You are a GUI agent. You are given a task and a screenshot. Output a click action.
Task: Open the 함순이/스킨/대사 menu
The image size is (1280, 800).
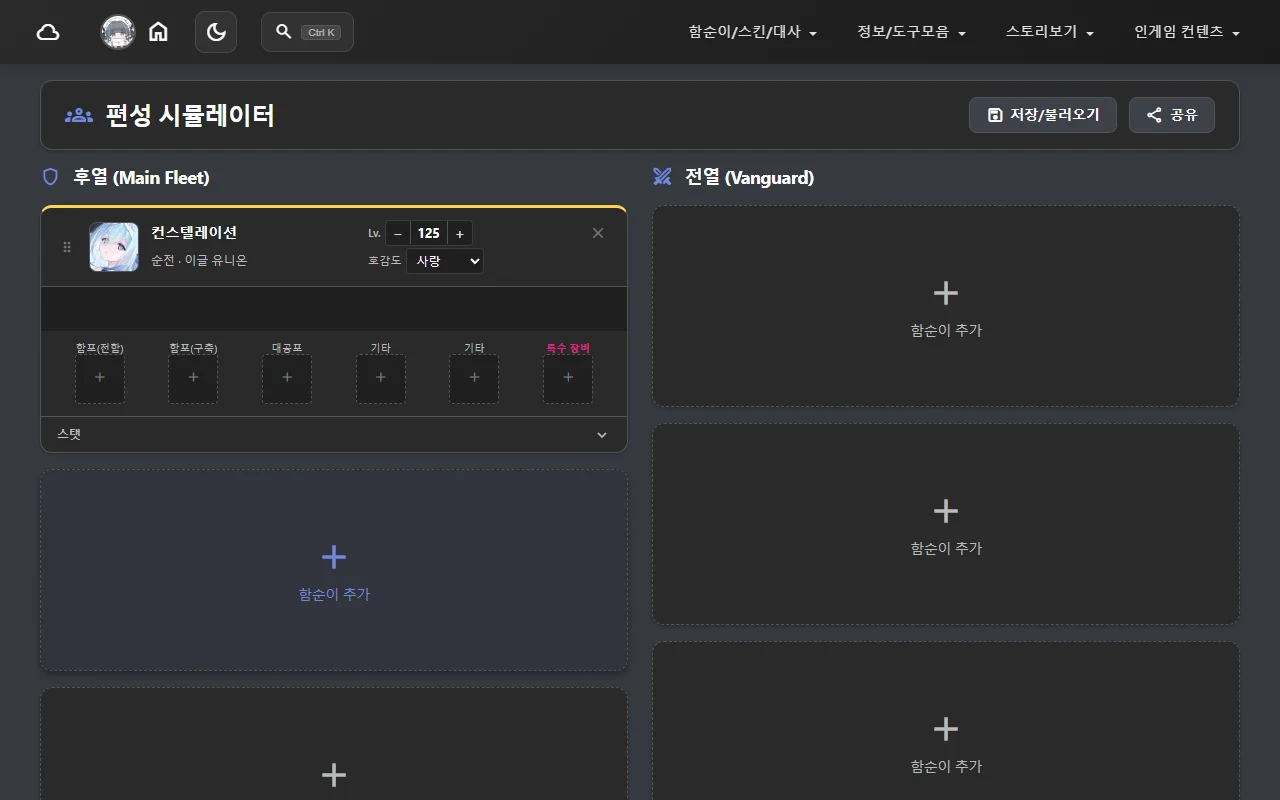pyautogui.click(x=753, y=32)
